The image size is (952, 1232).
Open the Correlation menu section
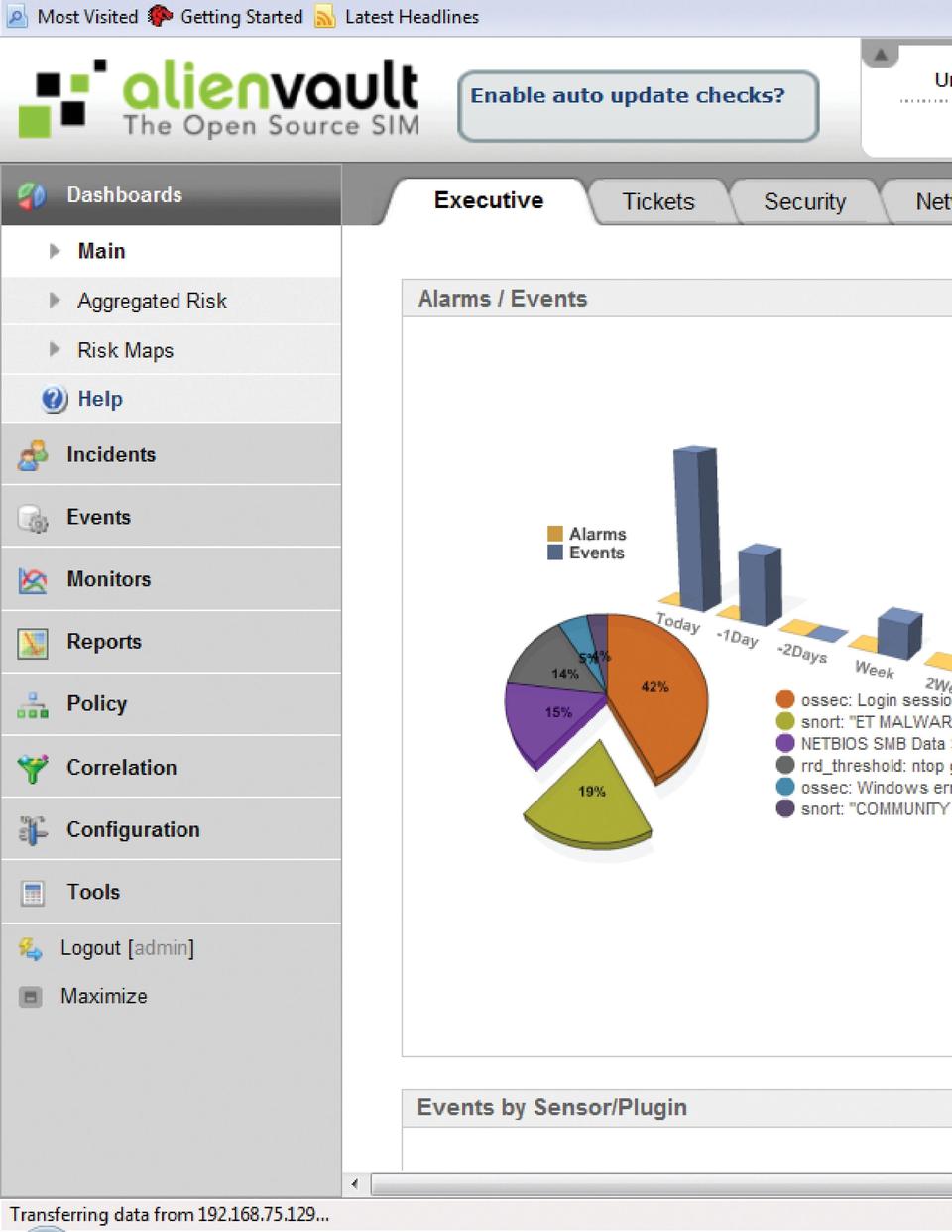point(172,768)
